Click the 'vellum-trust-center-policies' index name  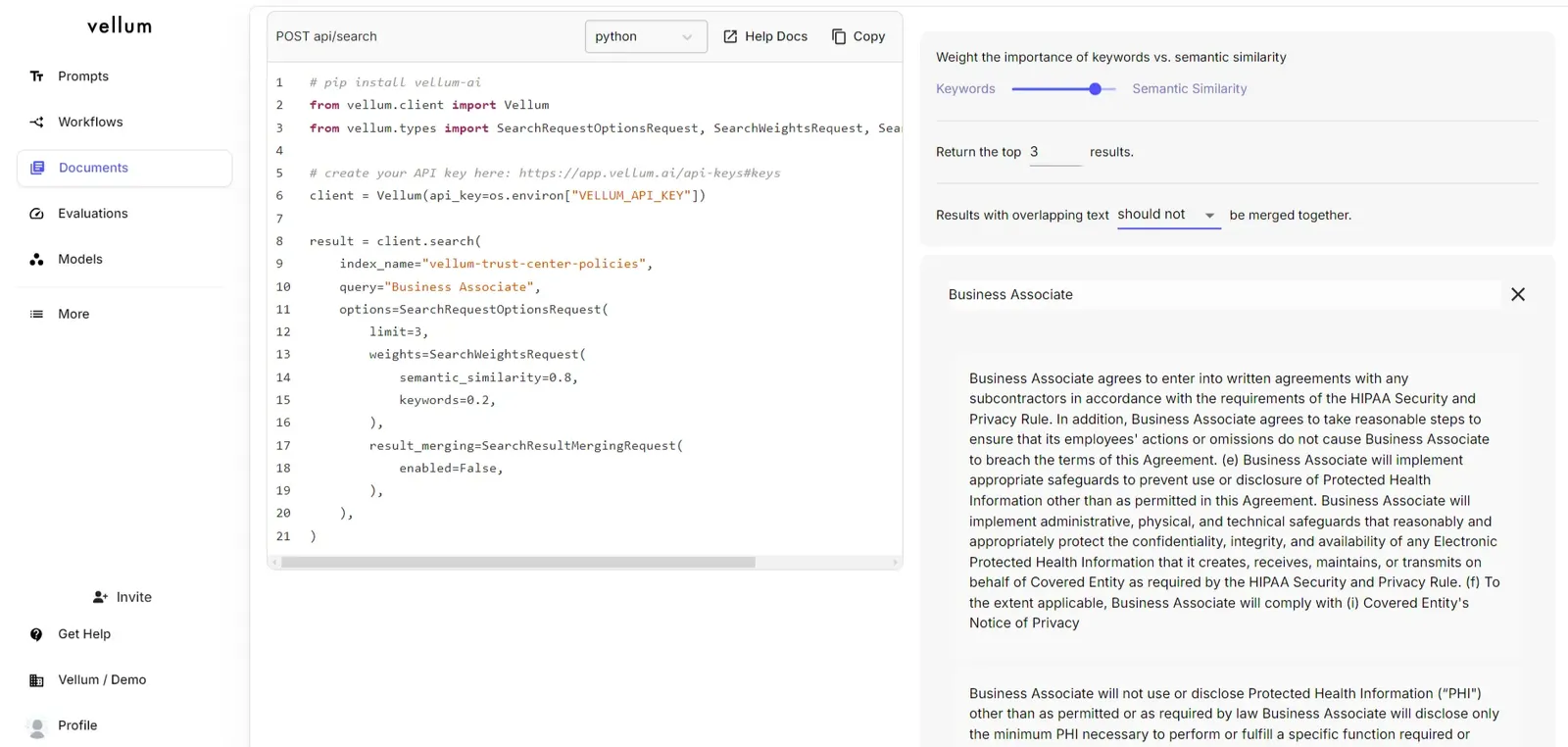534,264
